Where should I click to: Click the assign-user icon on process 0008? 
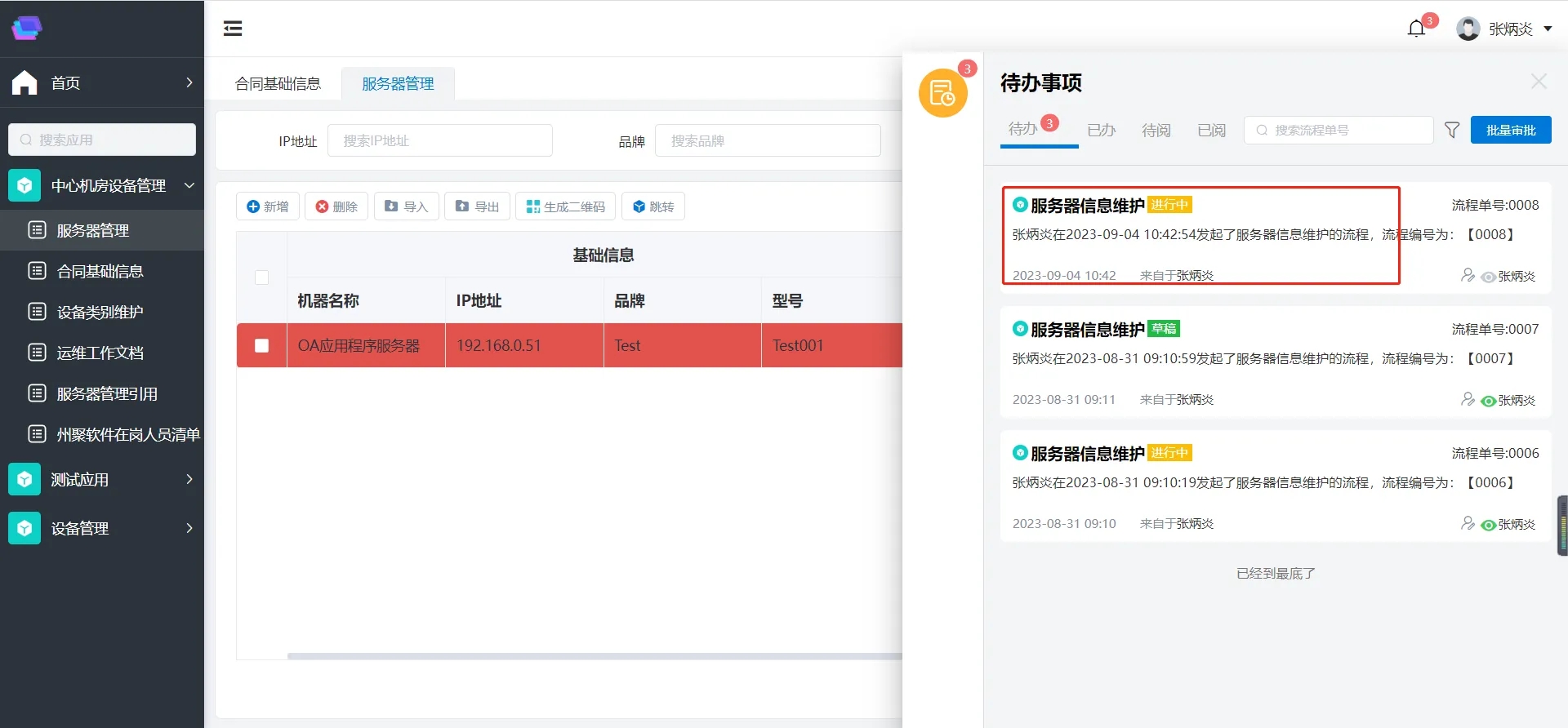[1468, 276]
